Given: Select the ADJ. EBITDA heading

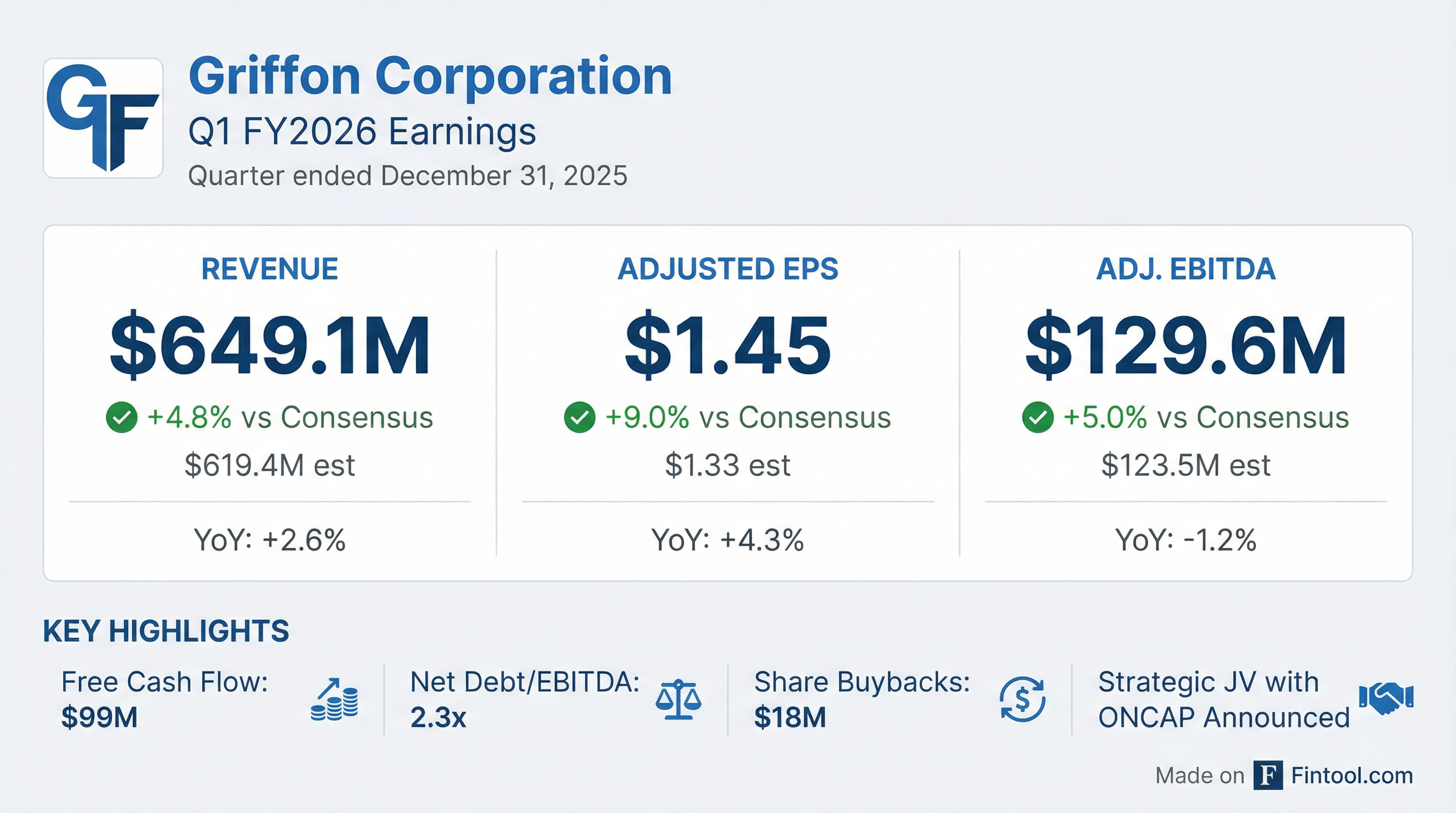Looking at the screenshot, I should (x=1186, y=268).
